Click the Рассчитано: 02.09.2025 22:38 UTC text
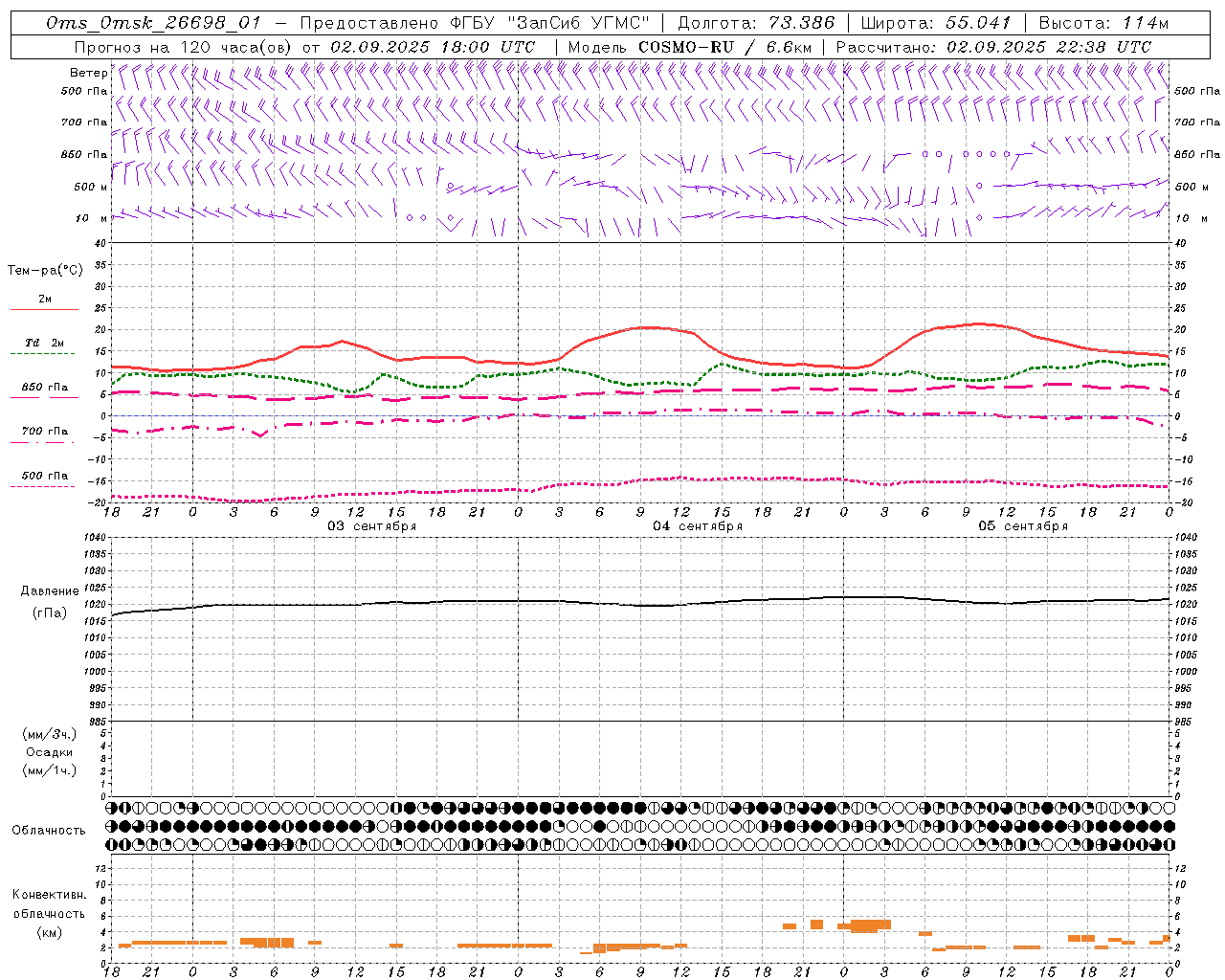Viewport: 1225px width, 980px height. [993, 47]
